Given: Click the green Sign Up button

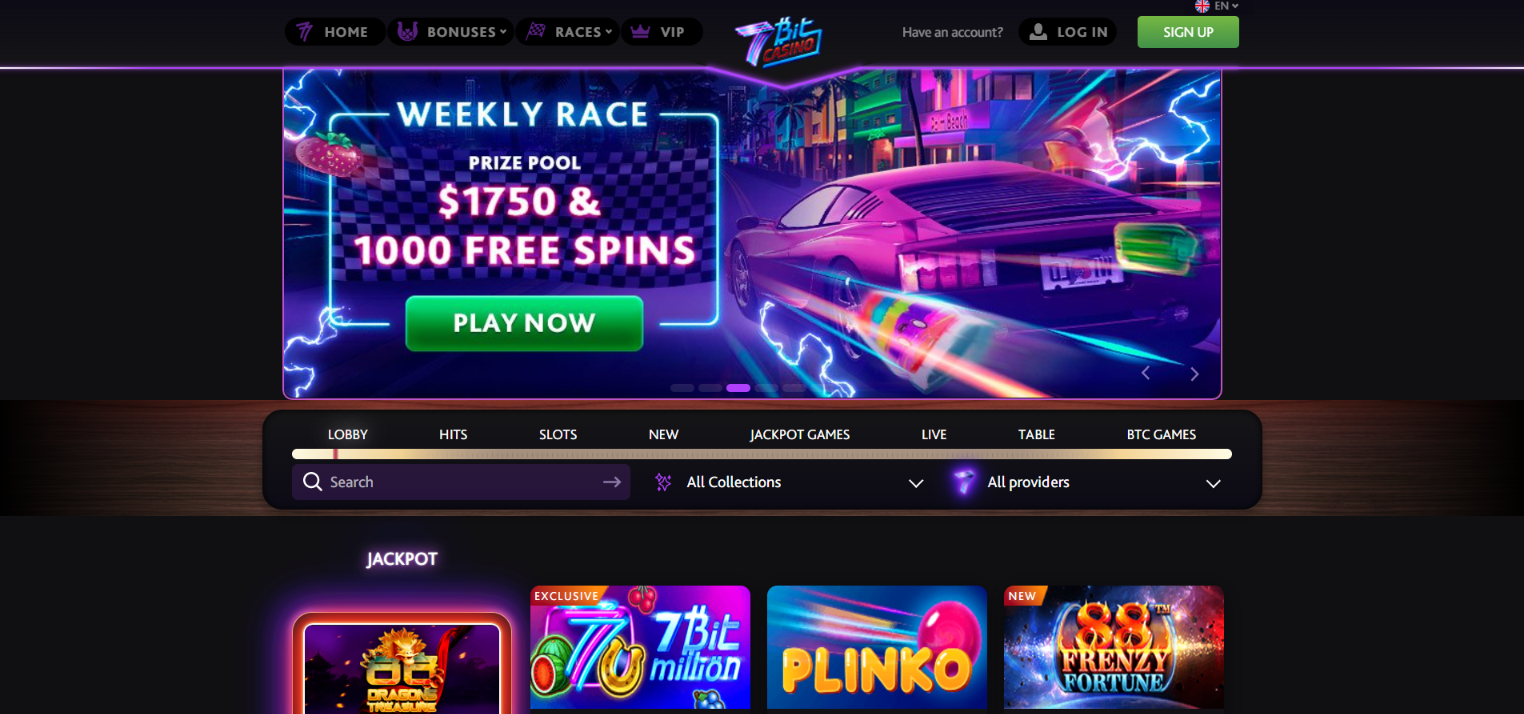Looking at the screenshot, I should 1188,32.
